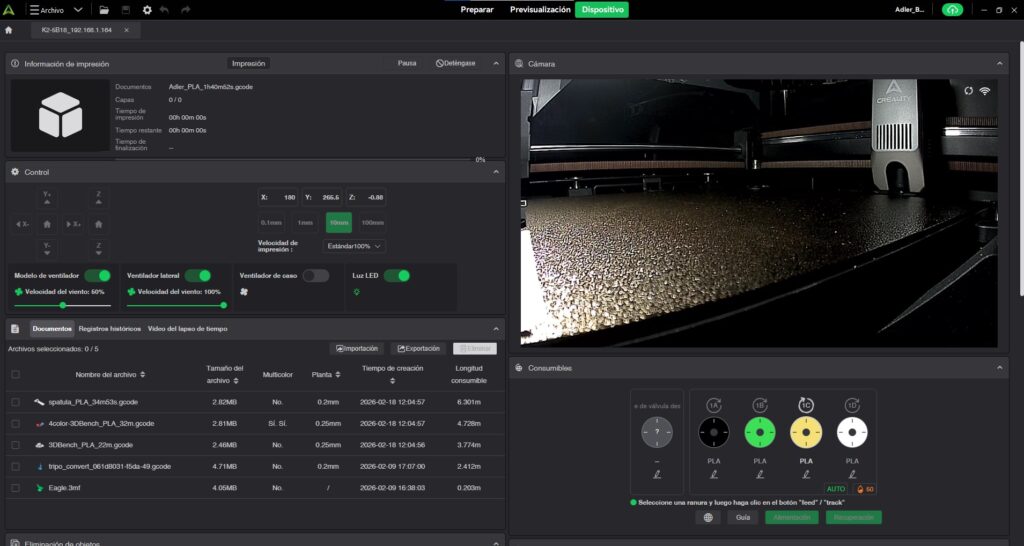This screenshot has height=546, width=1024.
Task: Turn off the Luz LED switch
Action: 396,275
